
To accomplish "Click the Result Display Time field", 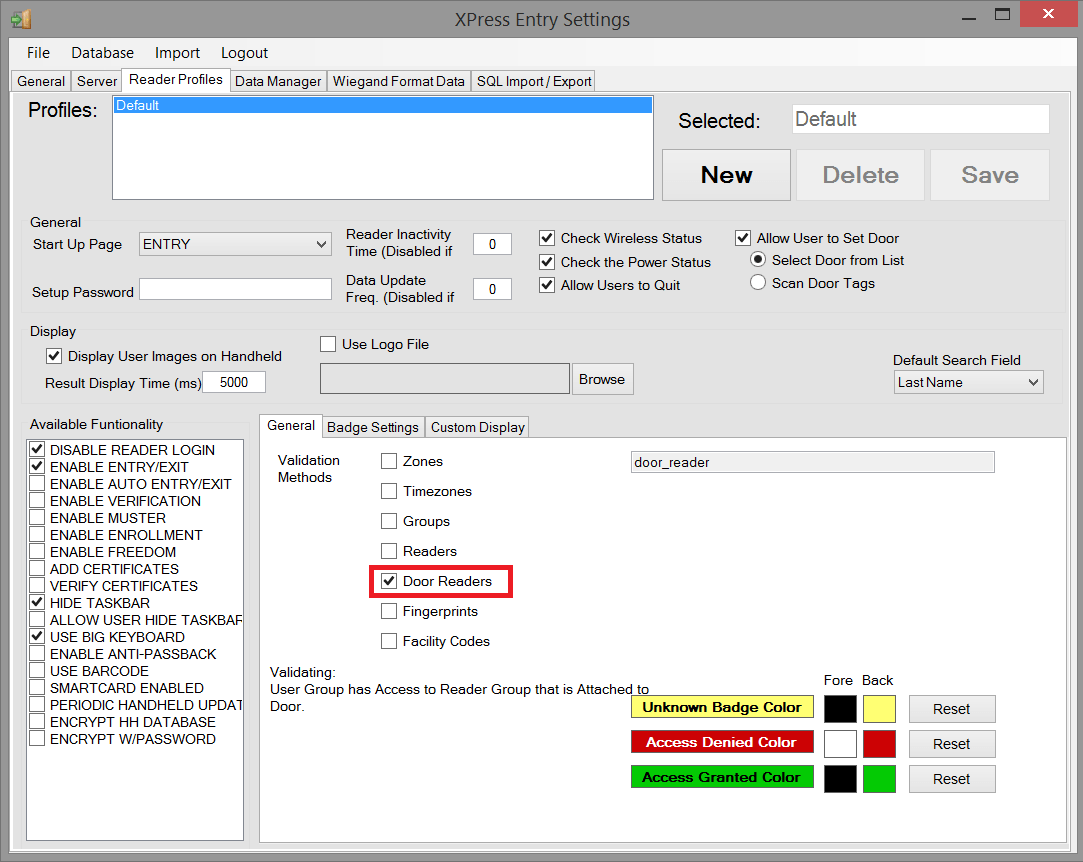I will [233, 383].
